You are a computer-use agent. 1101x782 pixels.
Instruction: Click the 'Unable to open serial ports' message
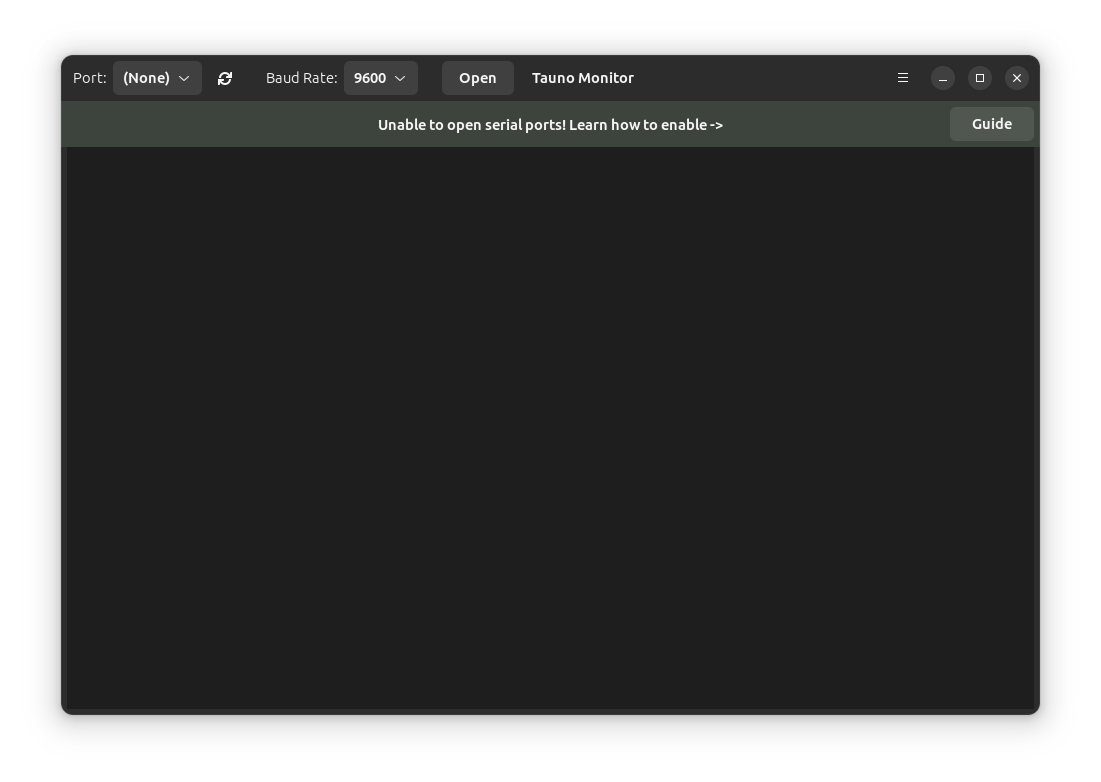[x=471, y=125]
